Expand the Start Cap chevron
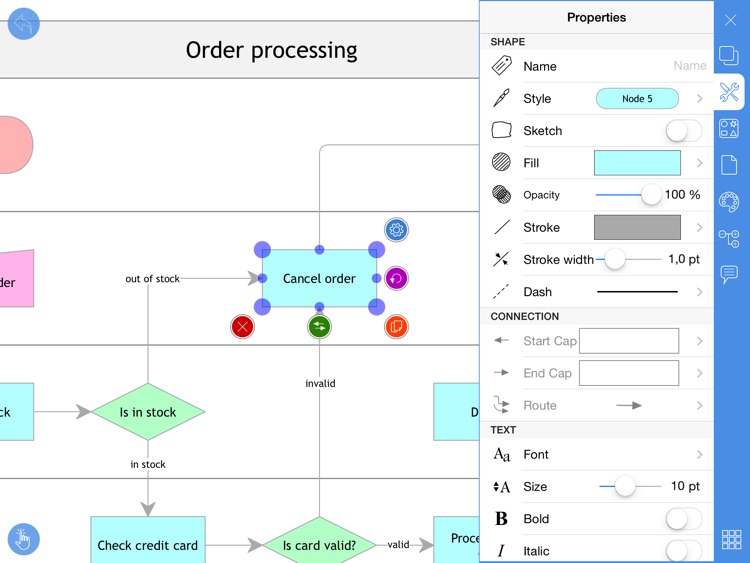The image size is (750, 563). pos(699,341)
